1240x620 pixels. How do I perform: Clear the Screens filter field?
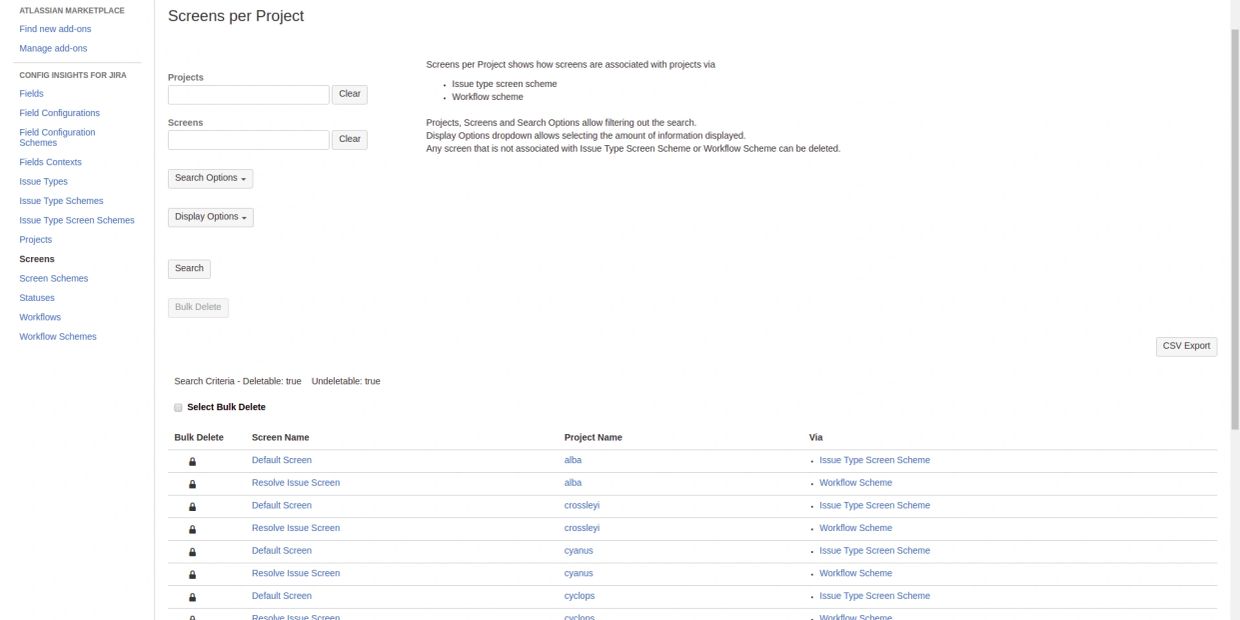(350, 140)
